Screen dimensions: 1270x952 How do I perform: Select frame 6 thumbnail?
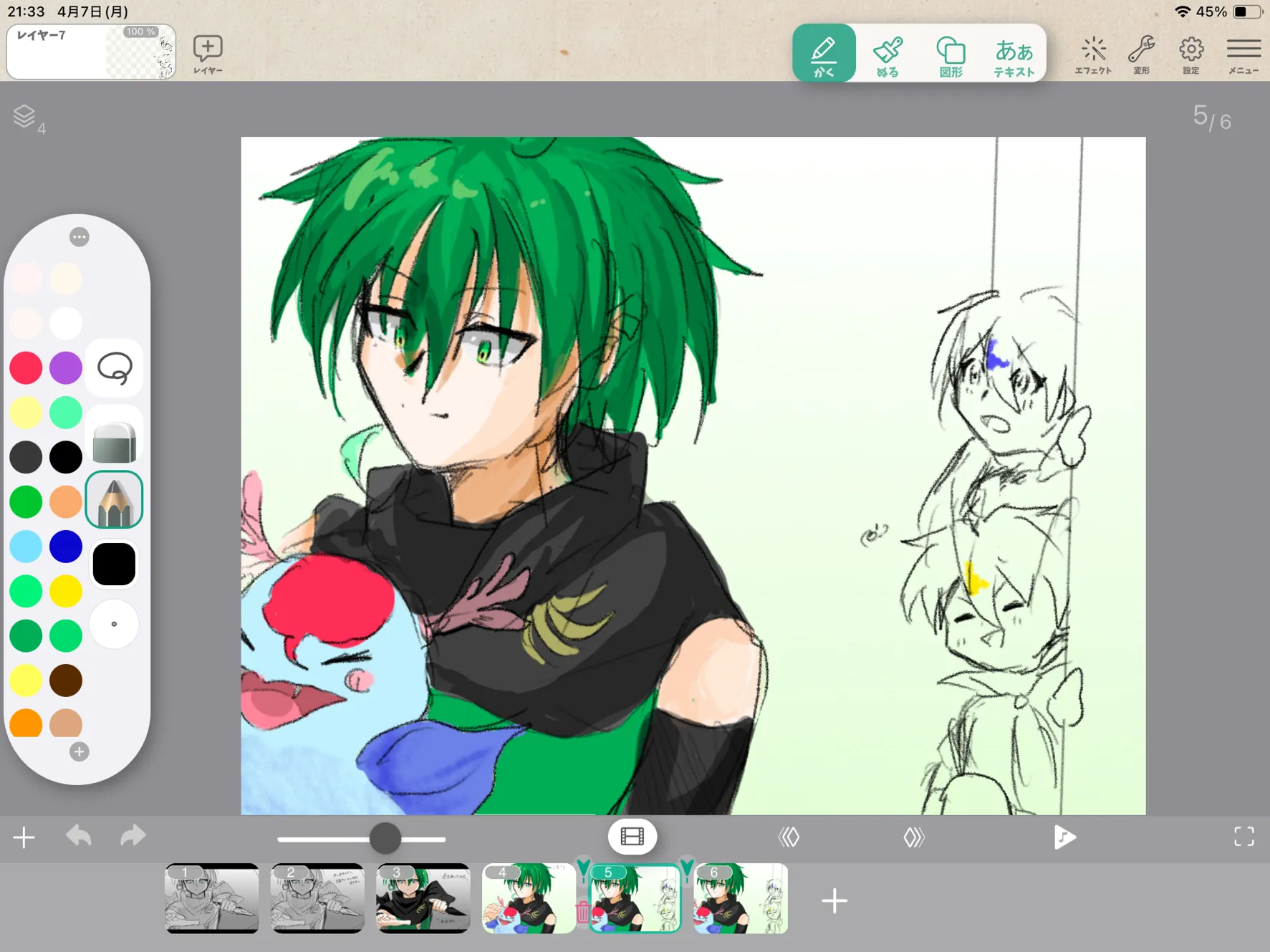tap(741, 898)
